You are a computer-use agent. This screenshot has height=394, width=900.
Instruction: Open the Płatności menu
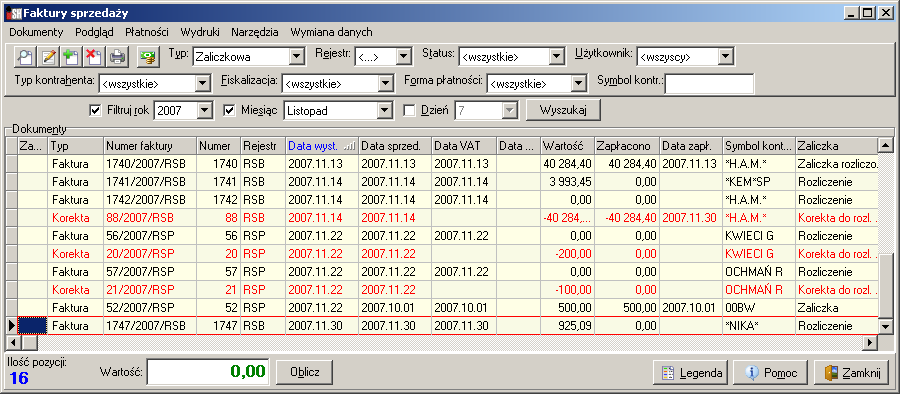tap(147, 32)
